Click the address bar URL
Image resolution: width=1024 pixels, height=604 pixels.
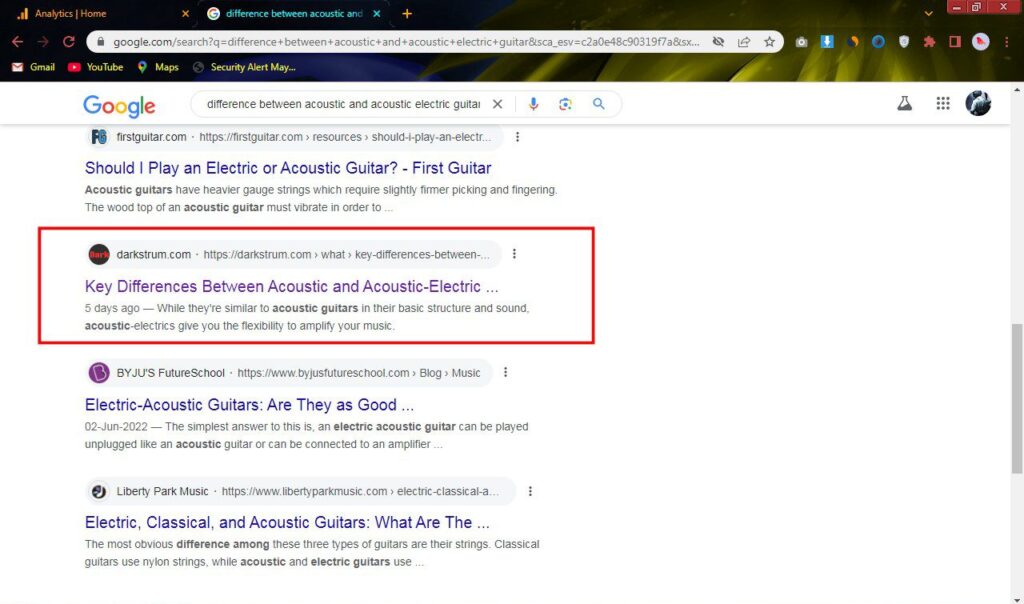click(406, 42)
